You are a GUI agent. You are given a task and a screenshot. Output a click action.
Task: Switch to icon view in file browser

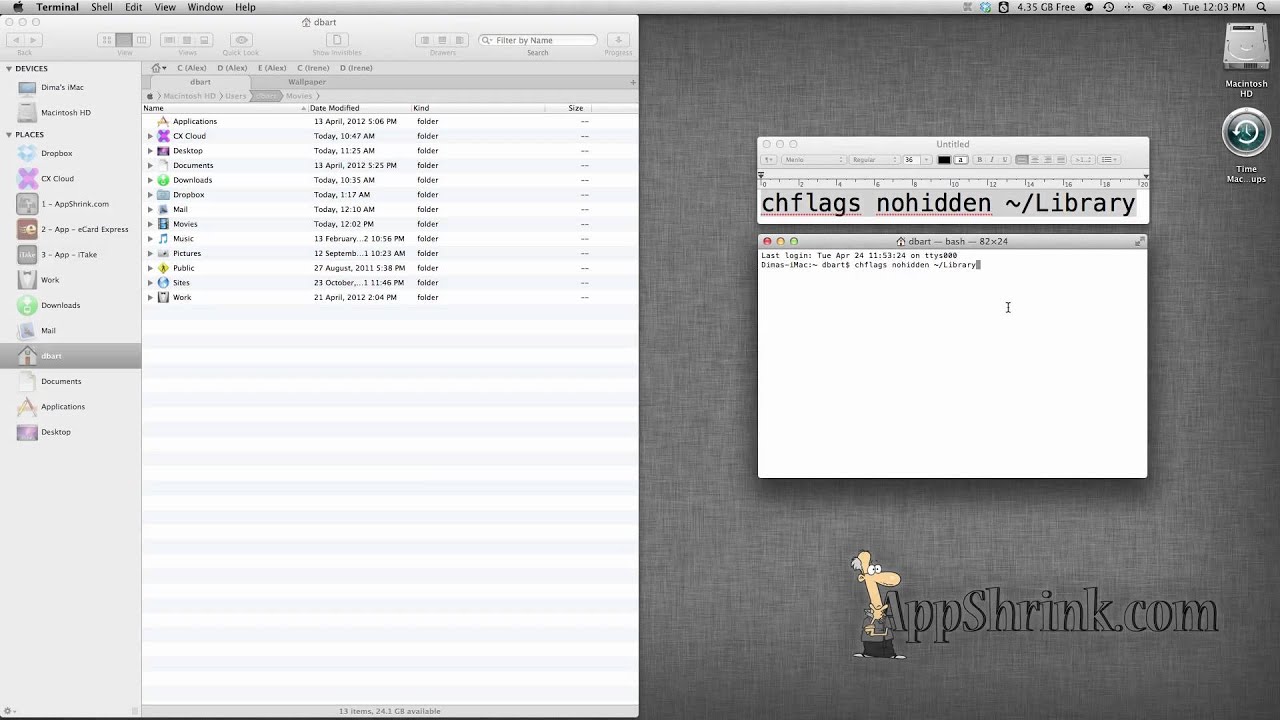click(106, 40)
